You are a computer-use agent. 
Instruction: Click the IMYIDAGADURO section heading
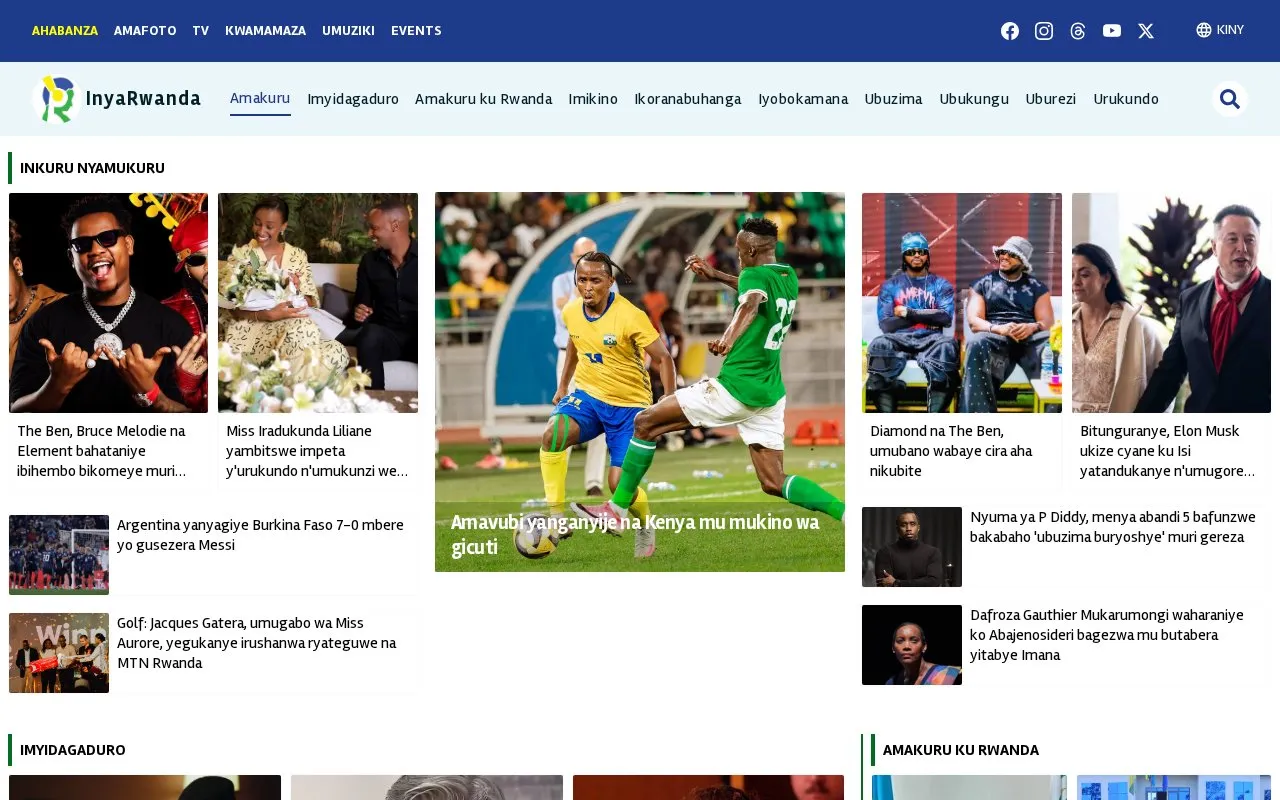click(x=73, y=750)
